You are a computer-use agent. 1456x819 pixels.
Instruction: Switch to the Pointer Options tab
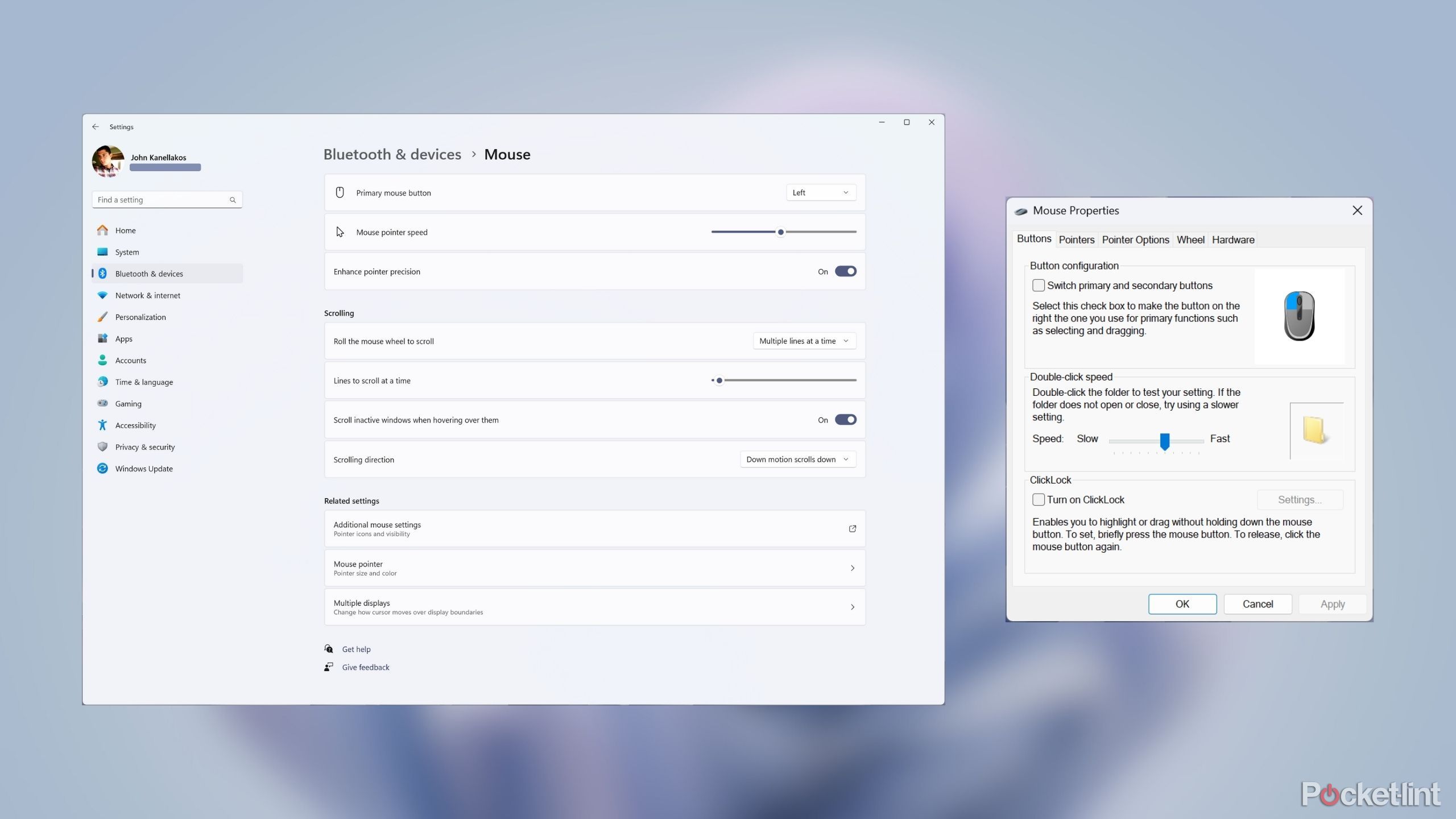(1135, 240)
